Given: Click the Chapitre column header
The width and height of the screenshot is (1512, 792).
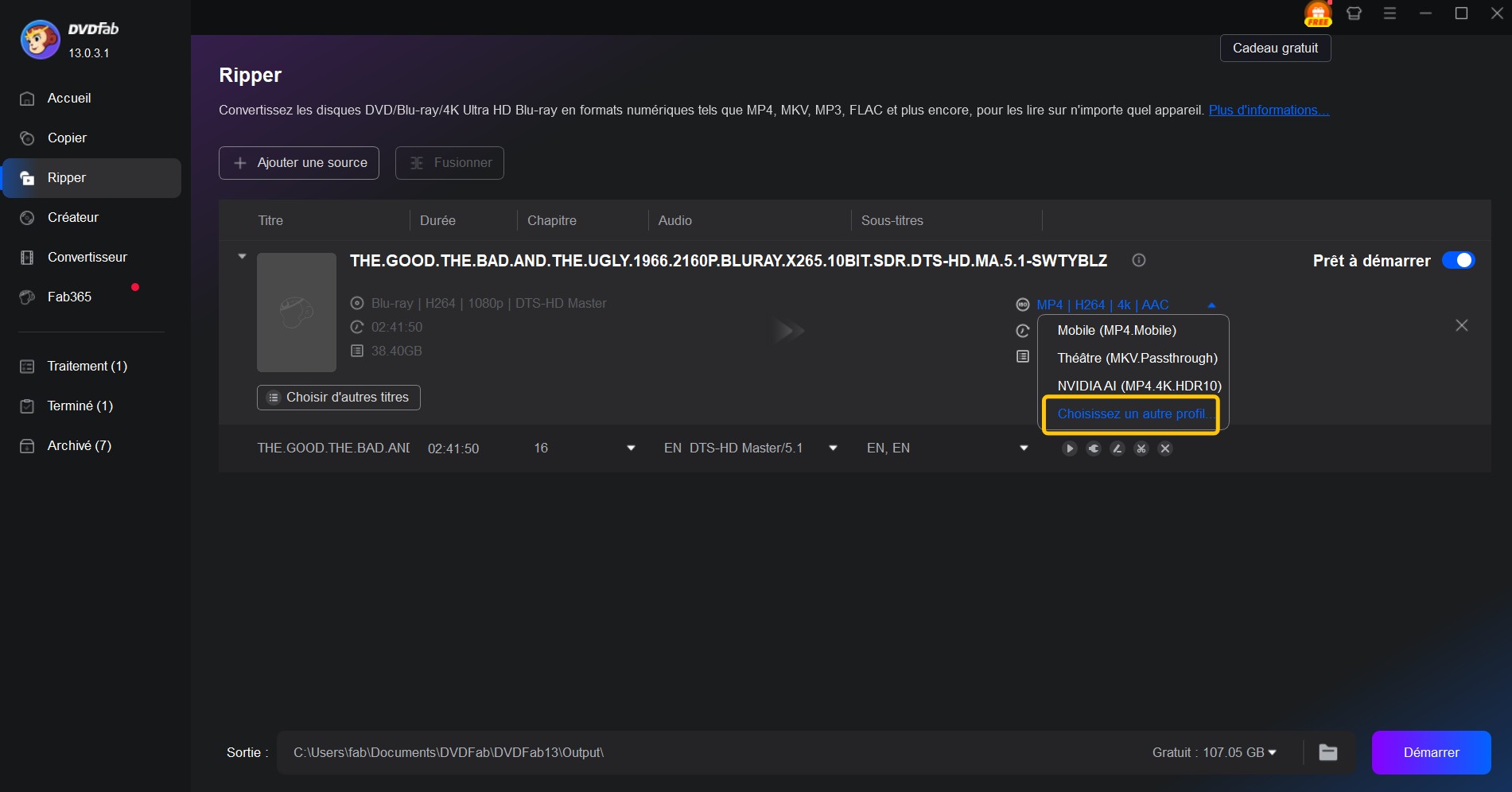Looking at the screenshot, I should click(552, 221).
